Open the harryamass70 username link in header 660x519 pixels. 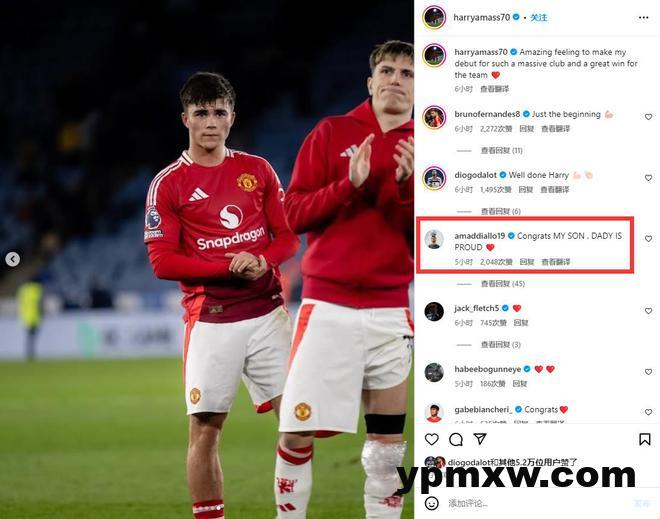coord(482,17)
